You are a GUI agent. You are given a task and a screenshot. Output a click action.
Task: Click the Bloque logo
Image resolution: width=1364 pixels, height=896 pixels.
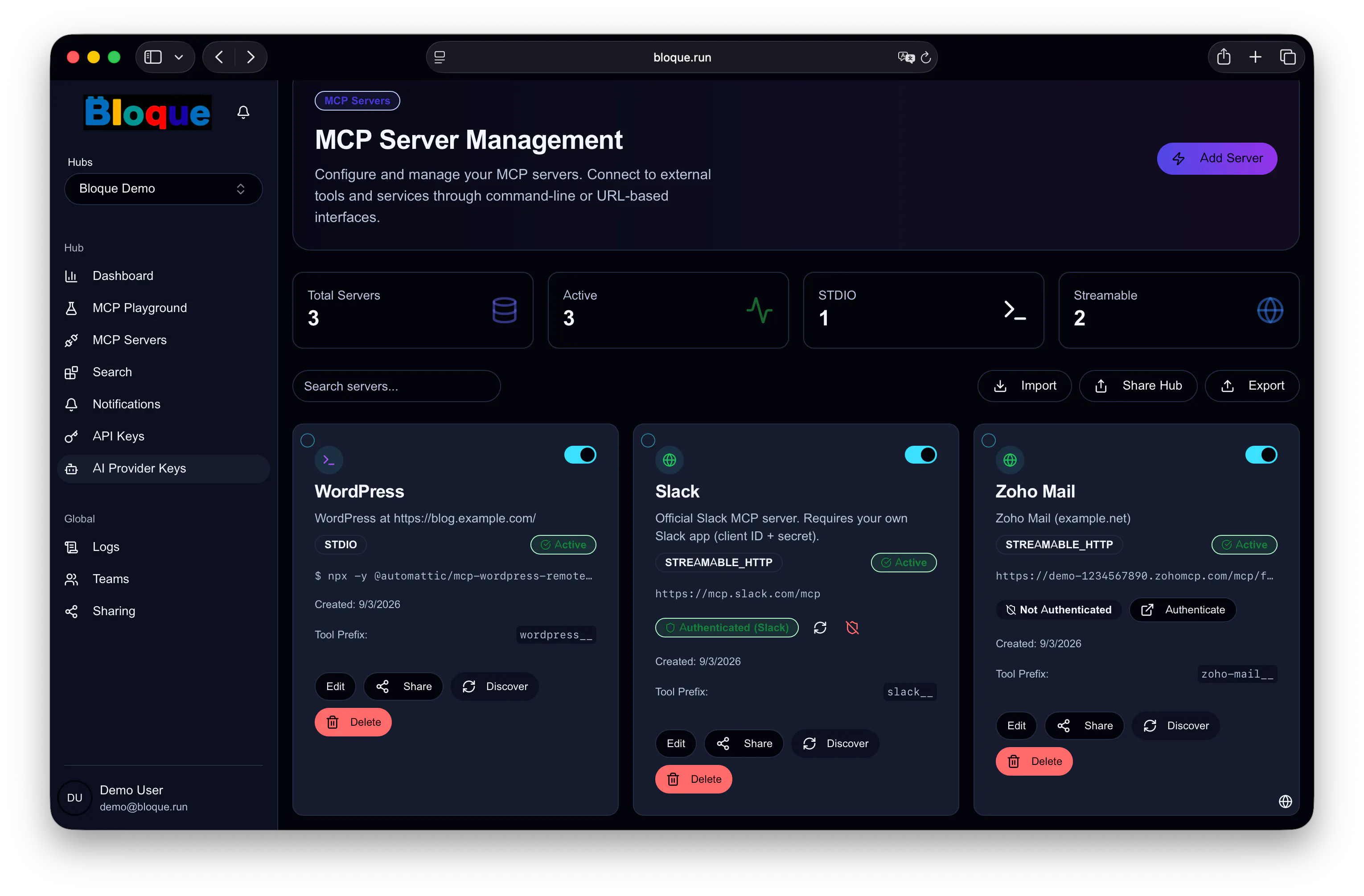pyautogui.click(x=148, y=112)
